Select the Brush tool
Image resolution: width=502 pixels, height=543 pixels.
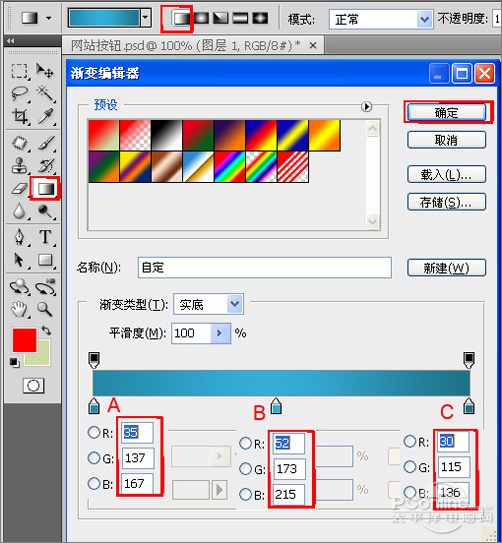(x=45, y=143)
